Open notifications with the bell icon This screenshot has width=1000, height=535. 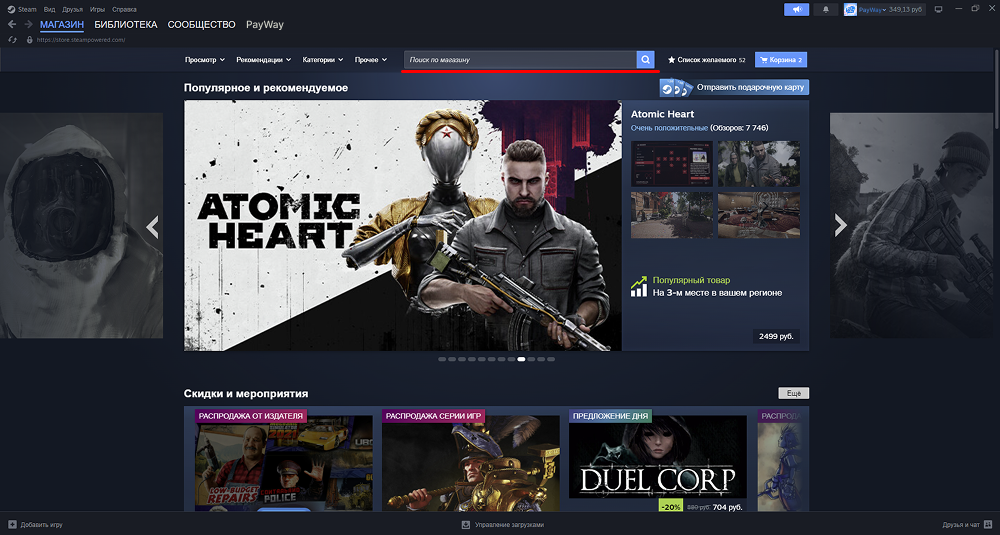click(826, 10)
